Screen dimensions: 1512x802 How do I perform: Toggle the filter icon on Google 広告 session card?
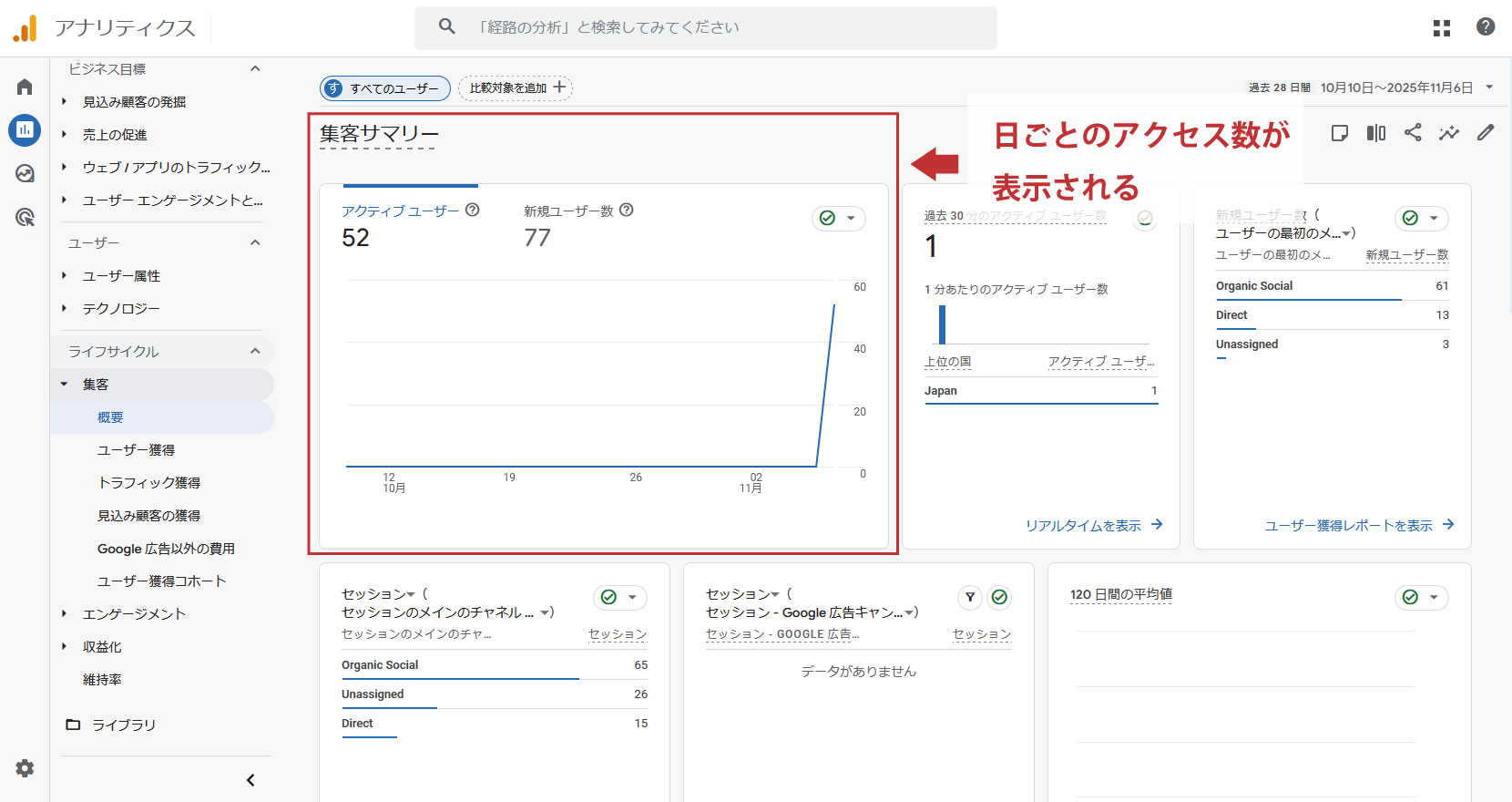coord(970,597)
